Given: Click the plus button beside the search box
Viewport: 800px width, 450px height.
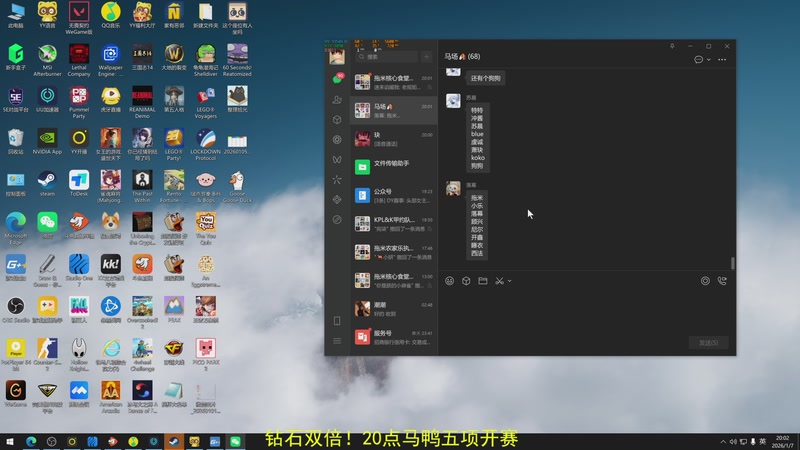Looking at the screenshot, I should pyautogui.click(x=427, y=57).
